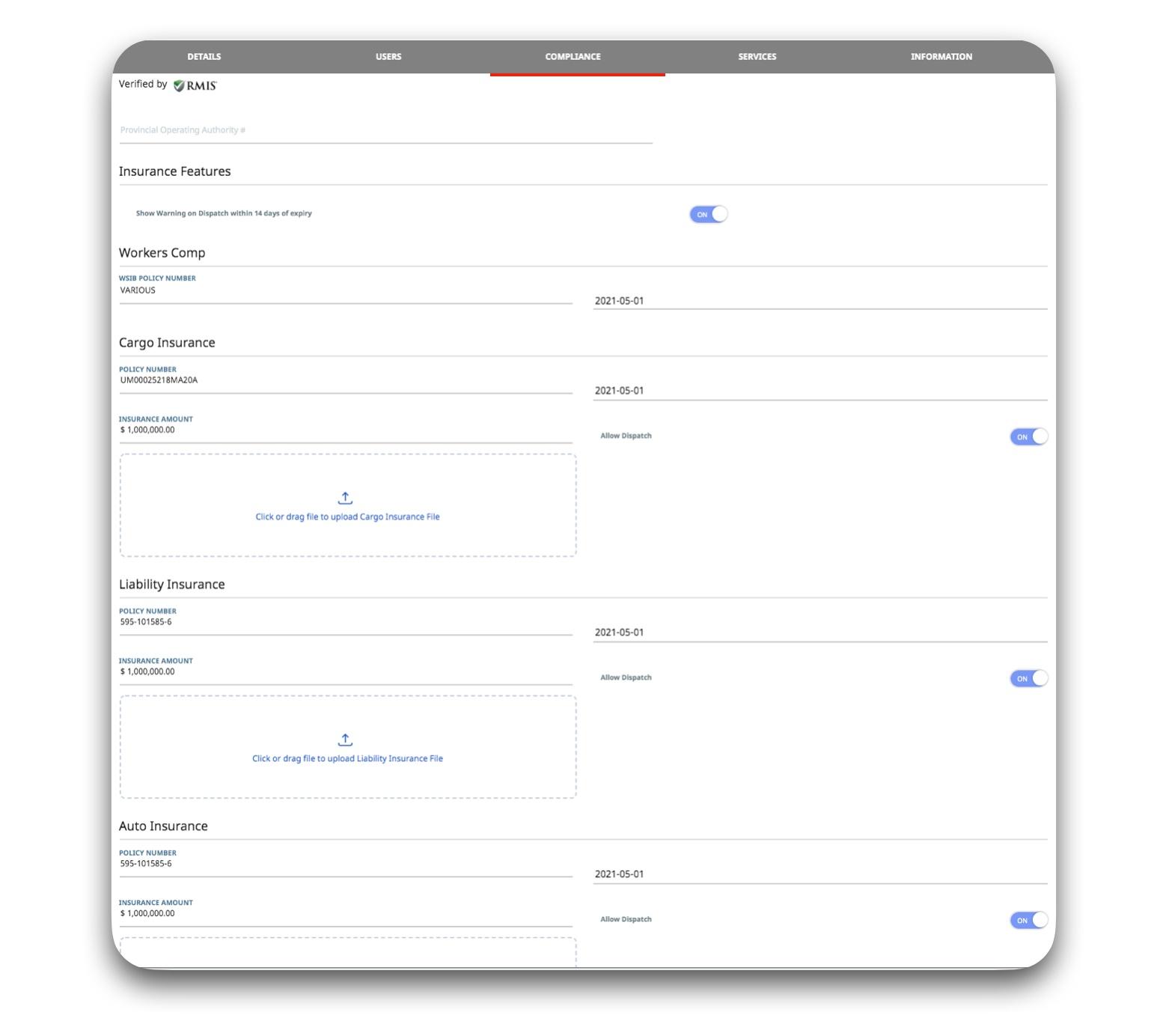Click the Cargo Insurance upload arrow icon

pos(345,498)
